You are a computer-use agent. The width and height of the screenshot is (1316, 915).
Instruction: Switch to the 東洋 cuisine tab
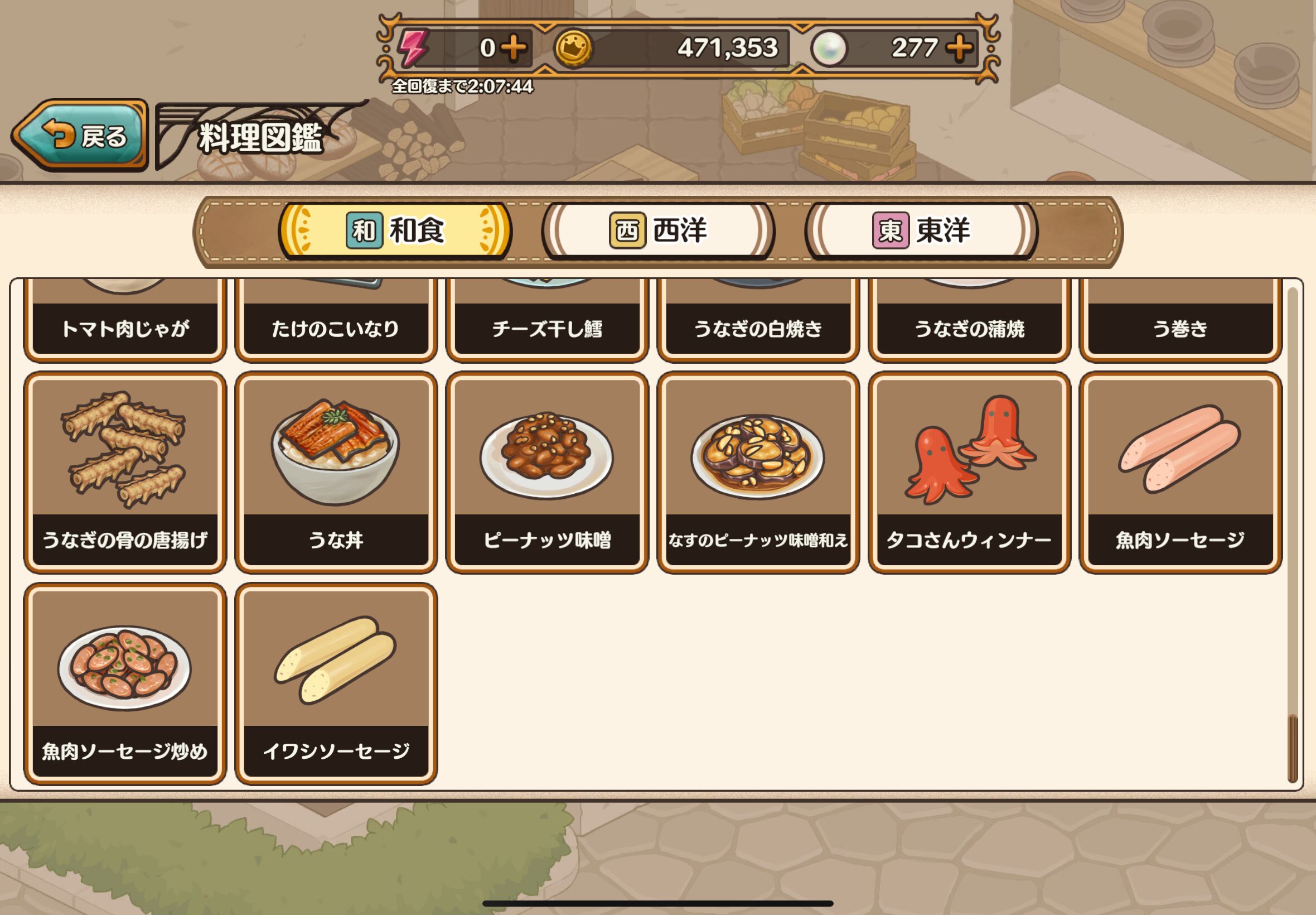[921, 231]
